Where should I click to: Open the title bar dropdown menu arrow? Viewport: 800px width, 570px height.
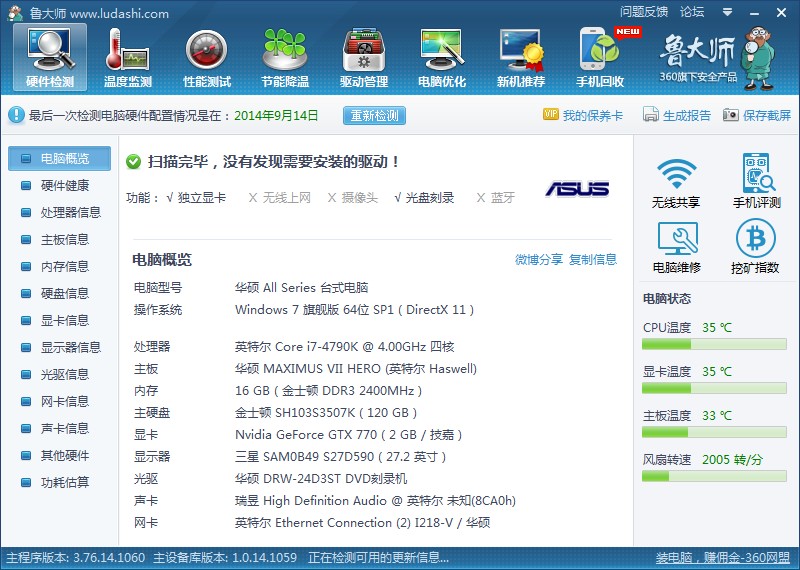pos(727,12)
